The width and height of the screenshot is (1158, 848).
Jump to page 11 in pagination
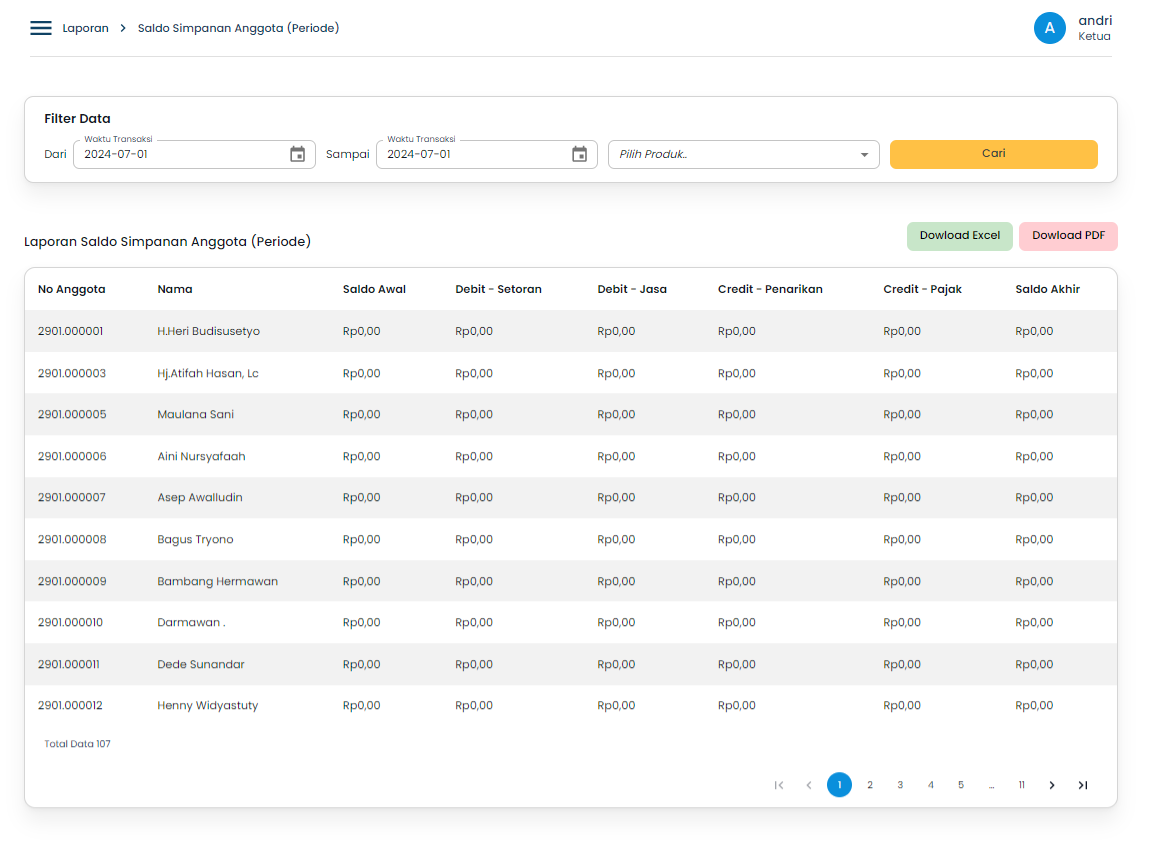[x=1021, y=785]
